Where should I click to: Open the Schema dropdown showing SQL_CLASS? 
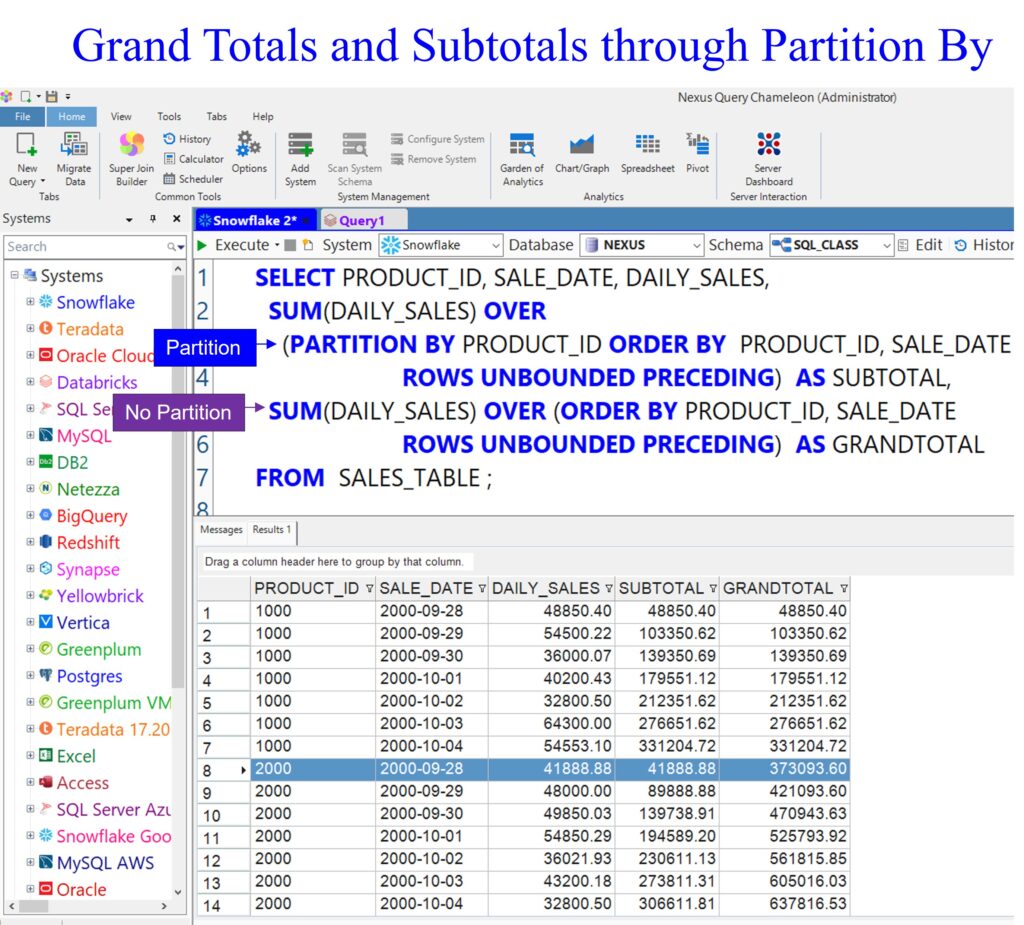(x=831, y=245)
